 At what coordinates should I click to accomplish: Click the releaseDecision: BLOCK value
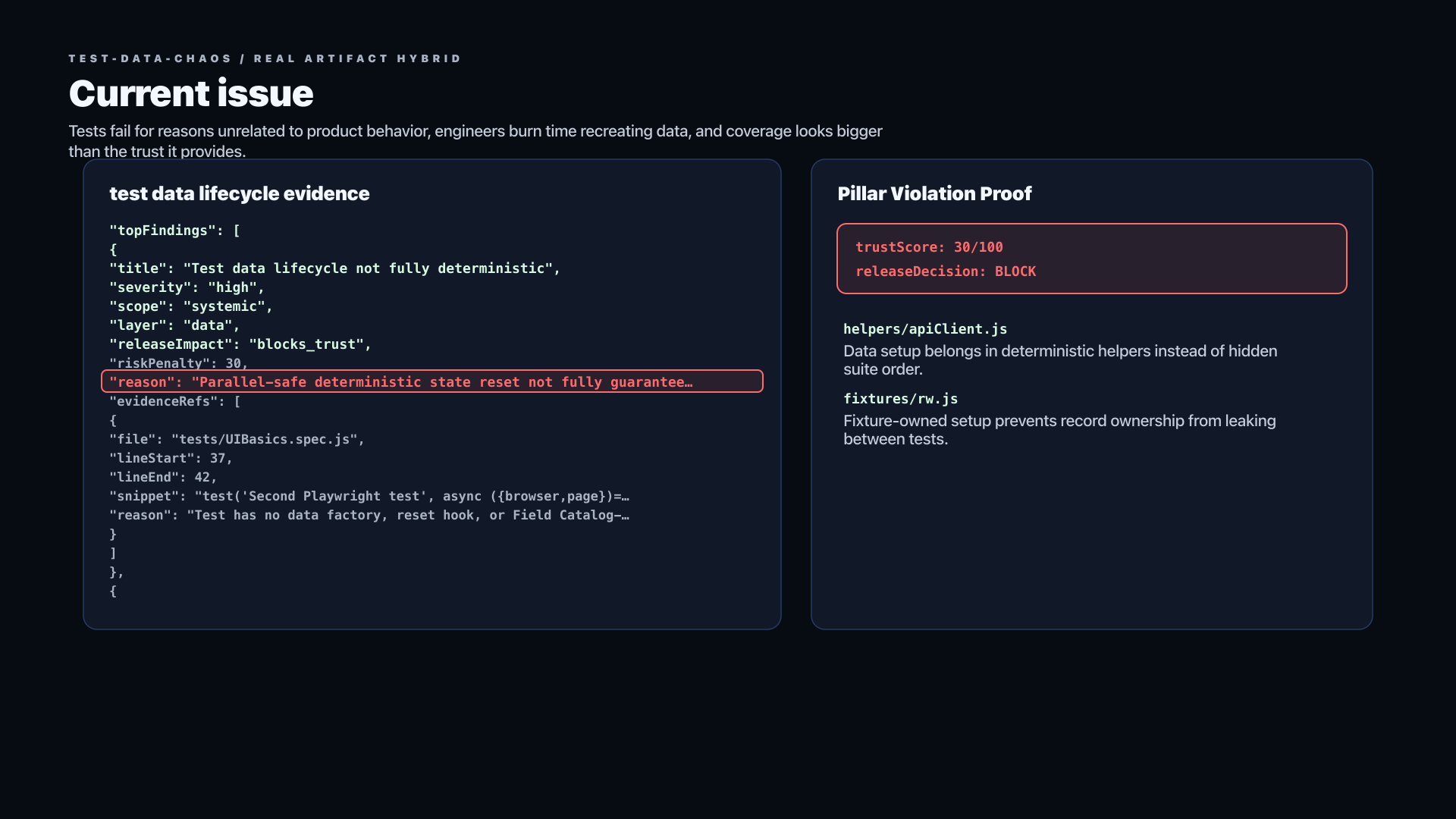tap(946, 271)
